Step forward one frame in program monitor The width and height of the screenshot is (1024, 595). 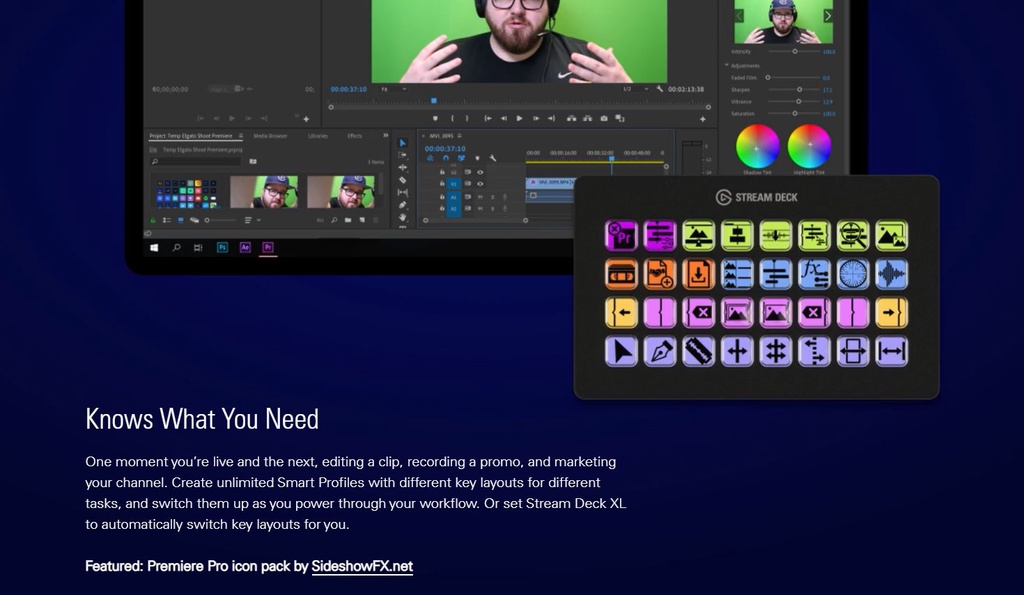536,118
